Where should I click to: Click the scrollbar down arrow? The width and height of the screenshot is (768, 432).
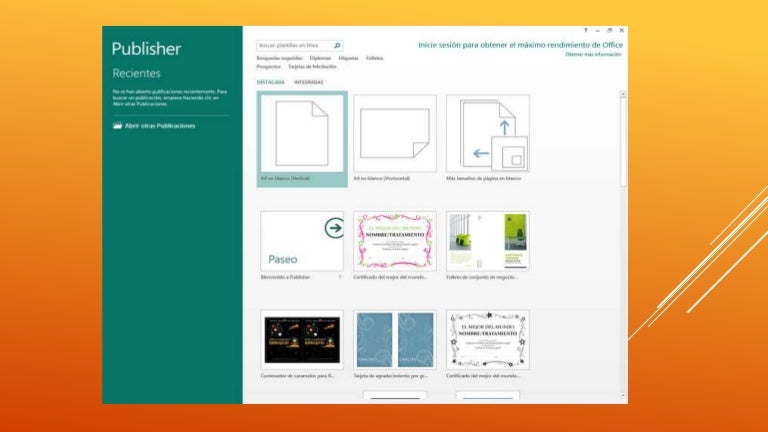pos(623,396)
